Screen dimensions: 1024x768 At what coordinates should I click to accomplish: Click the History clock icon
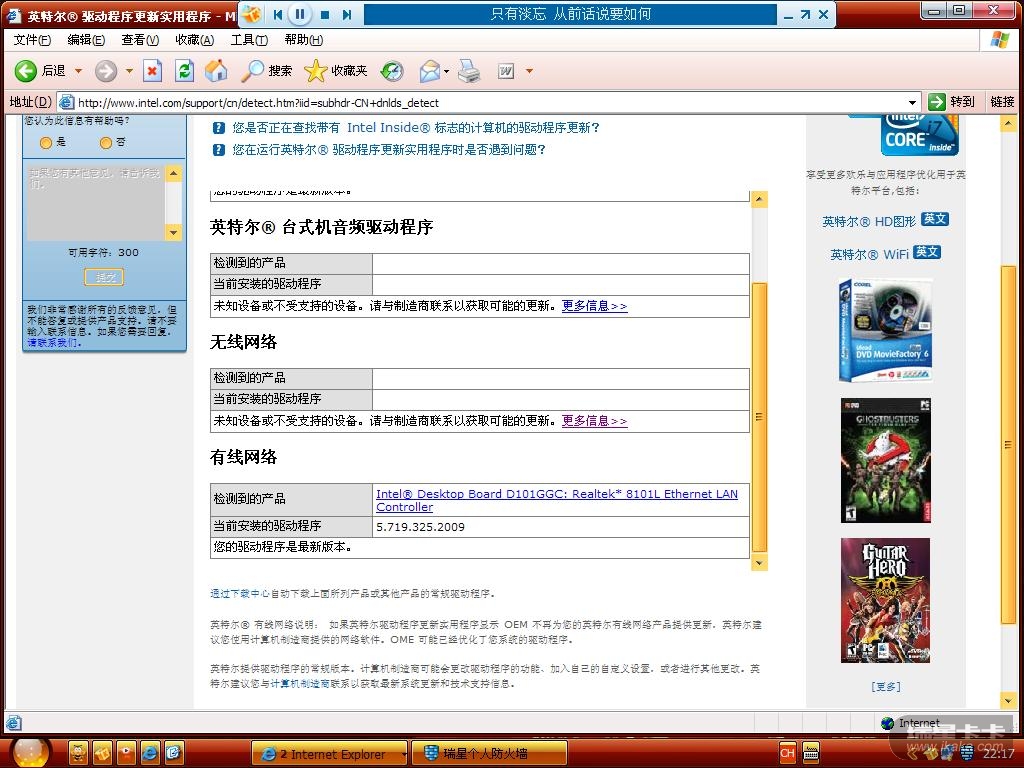point(392,71)
